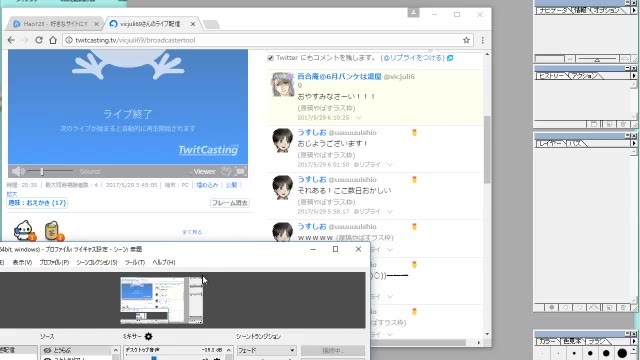Reload the TwitCasting page
Image resolution: width=640 pixels, height=360 pixels.
point(39,40)
